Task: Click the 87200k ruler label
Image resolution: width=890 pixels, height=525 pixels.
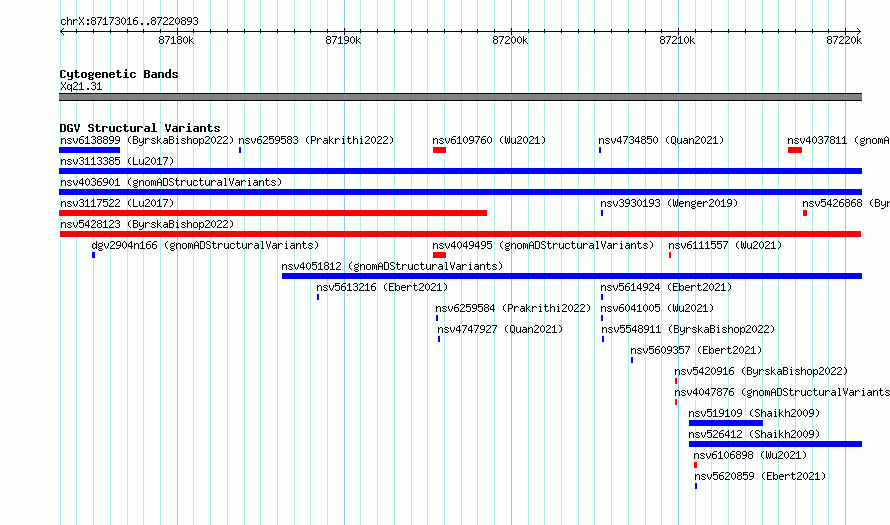Action: (510, 40)
